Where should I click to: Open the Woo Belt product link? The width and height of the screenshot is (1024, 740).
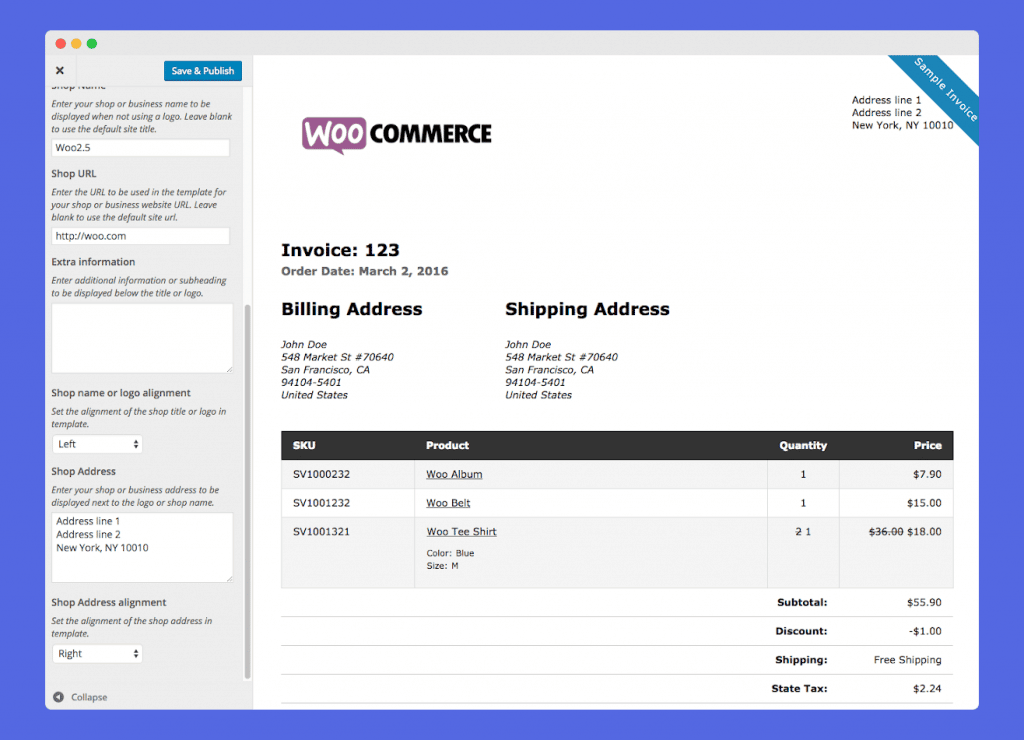click(448, 503)
